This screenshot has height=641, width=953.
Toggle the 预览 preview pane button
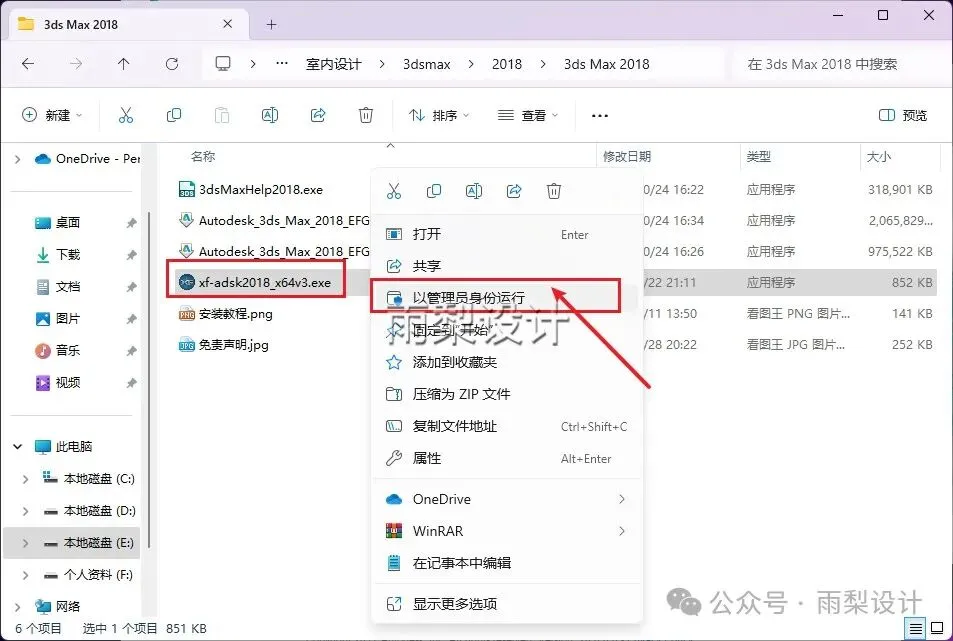coord(903,115)
